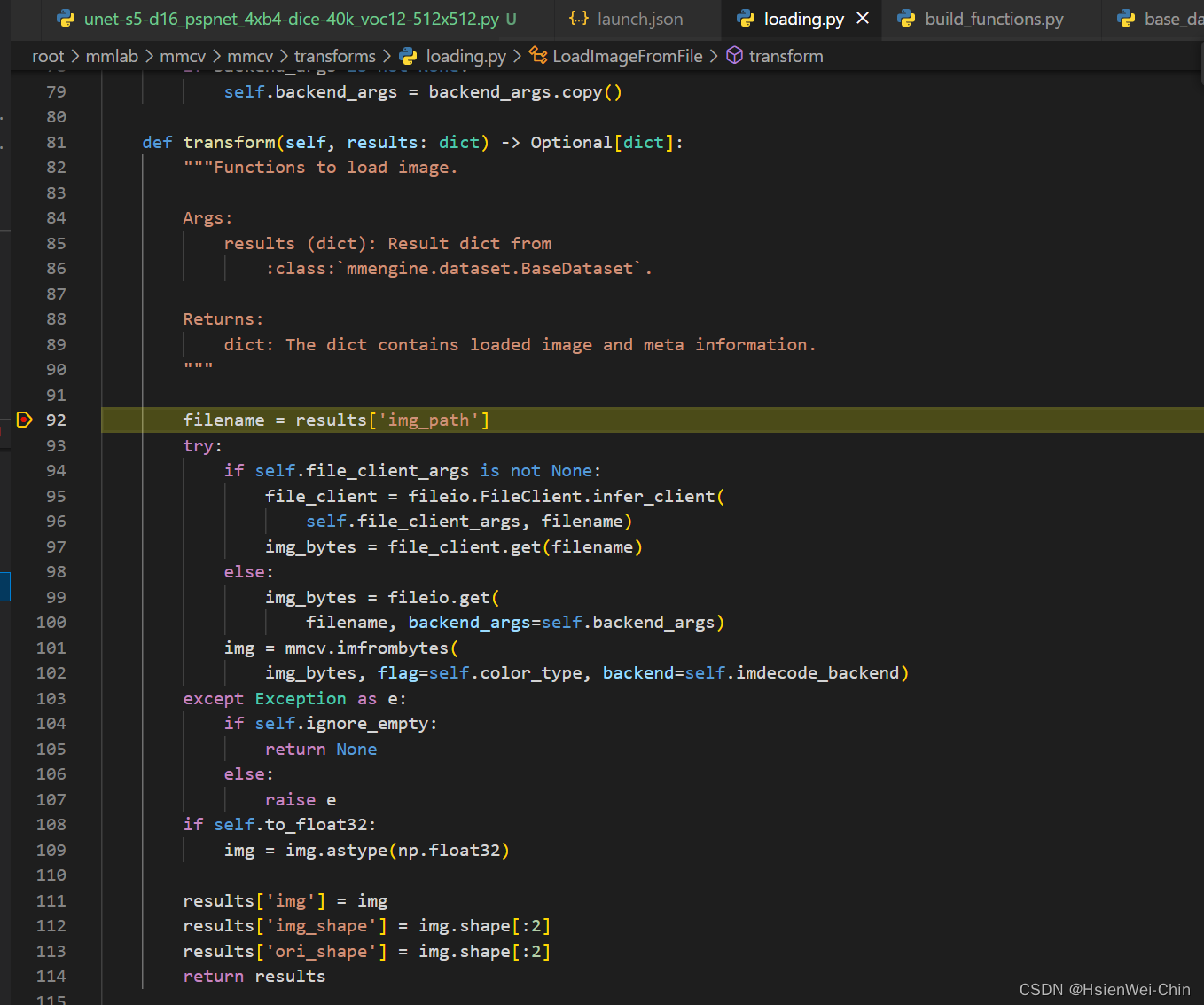The width and height of the screenshot is (1204, 1005).
Task: Click the class symbol icon before LoadImageFromFile
Action: point(538,56)
